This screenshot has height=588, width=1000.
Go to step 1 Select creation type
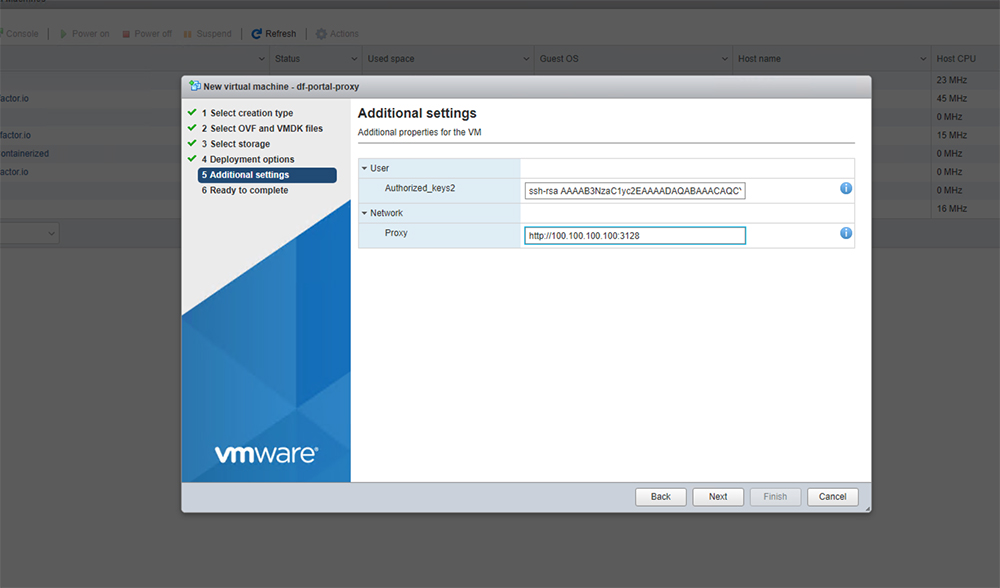tap(247, 113)
